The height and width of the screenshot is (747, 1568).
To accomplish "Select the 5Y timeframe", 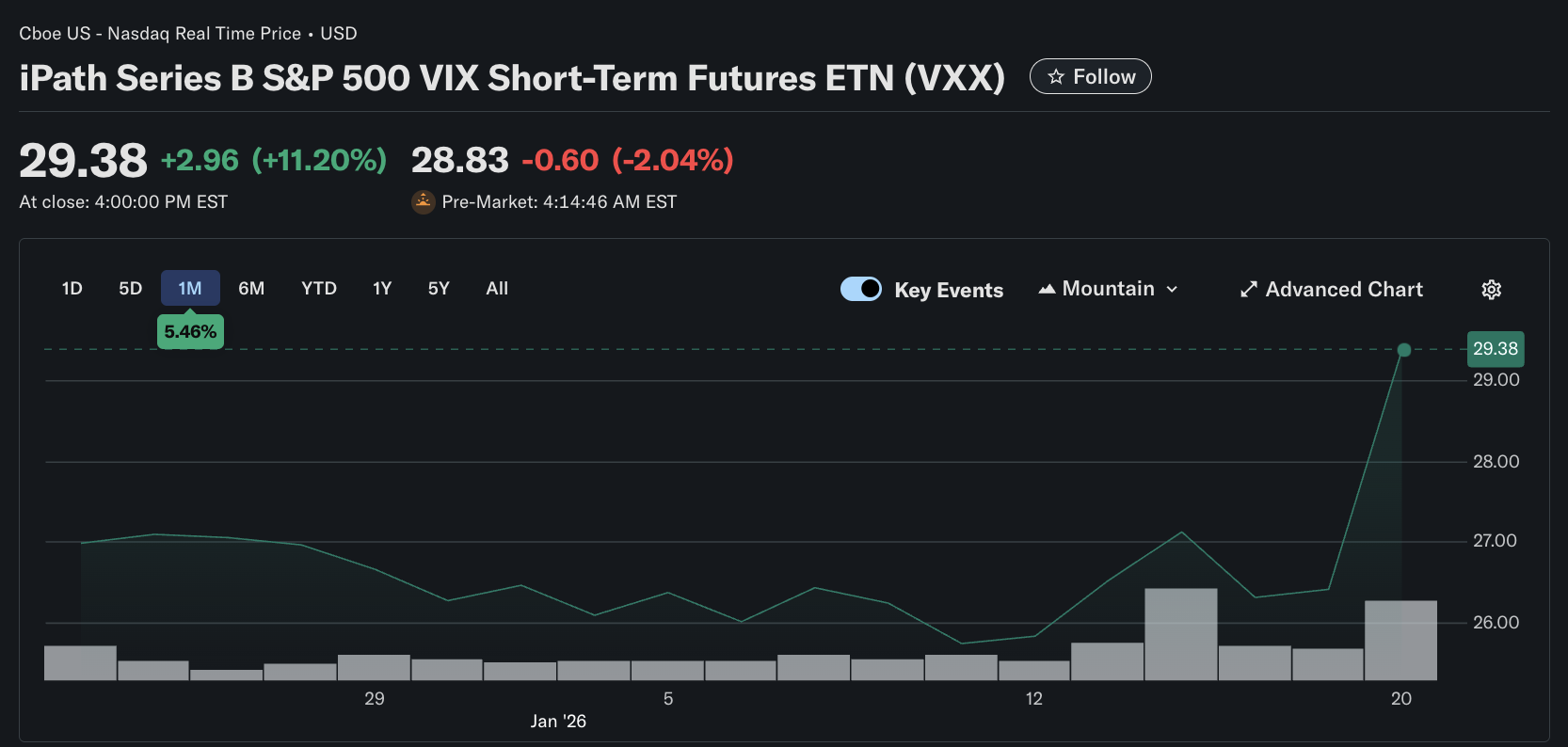I will (x=439, y=288).
